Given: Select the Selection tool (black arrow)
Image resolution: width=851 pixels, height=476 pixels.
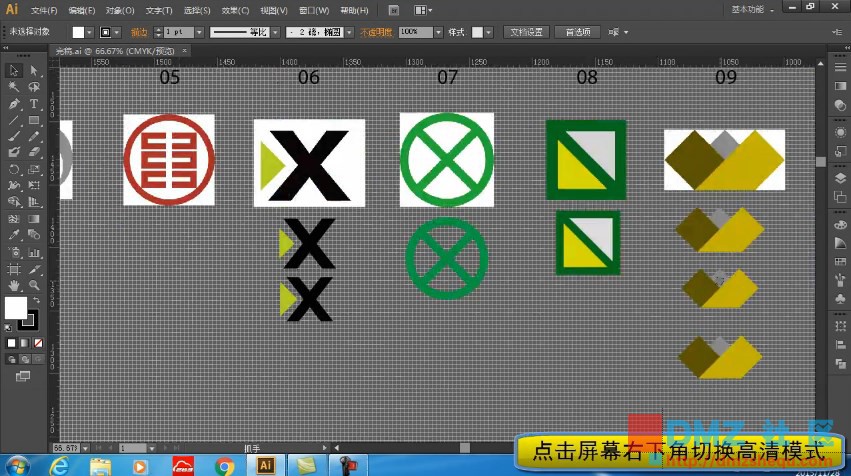Looking at the screenshot, I should (x=14, y=71).
